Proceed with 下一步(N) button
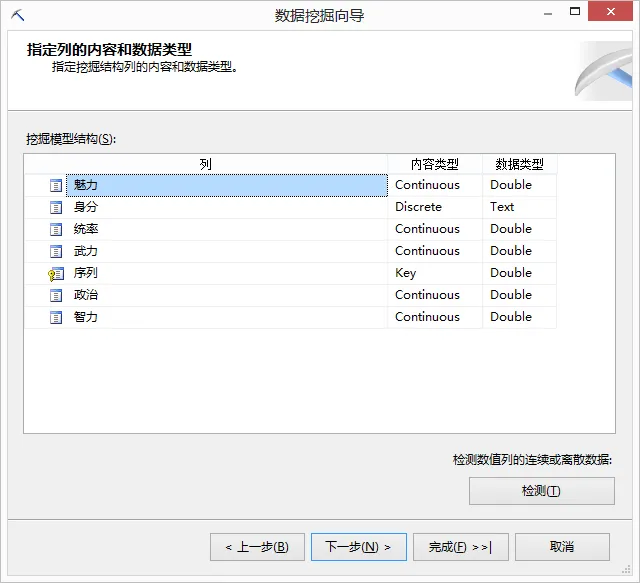 point(359,547)
